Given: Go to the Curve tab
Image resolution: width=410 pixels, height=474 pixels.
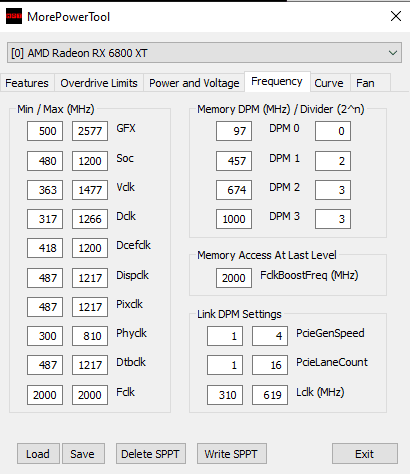Looking at the screenshot, I should (329, 83).
